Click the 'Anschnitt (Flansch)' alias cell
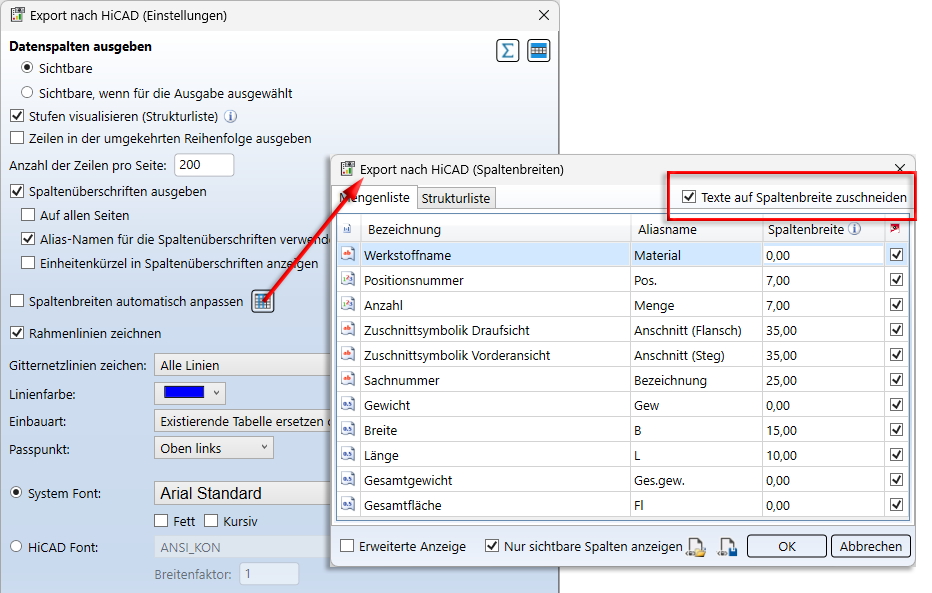This screenshot has height=593, width=932. click(x=697, y=330)
